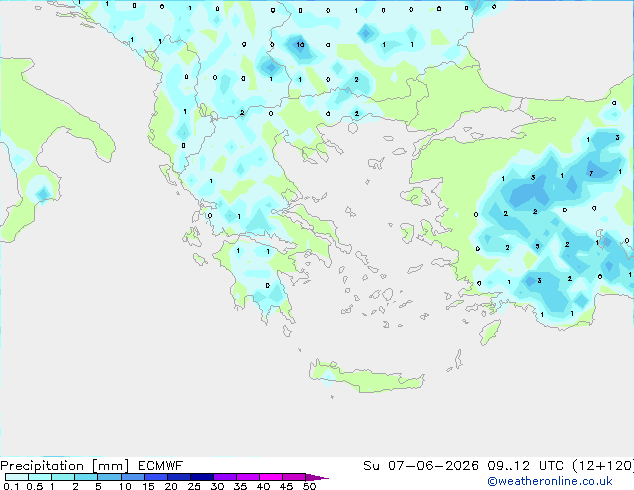The width and height of the screenshot is (634, 490).
Task: Click the '(12+120)' forecast run text
Action: coord(603,466)
